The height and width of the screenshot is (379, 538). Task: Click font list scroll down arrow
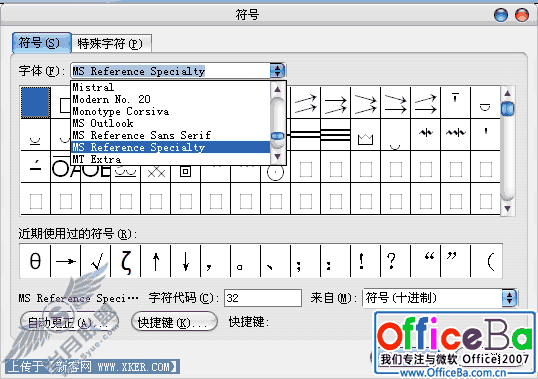(x=278, y=157)
